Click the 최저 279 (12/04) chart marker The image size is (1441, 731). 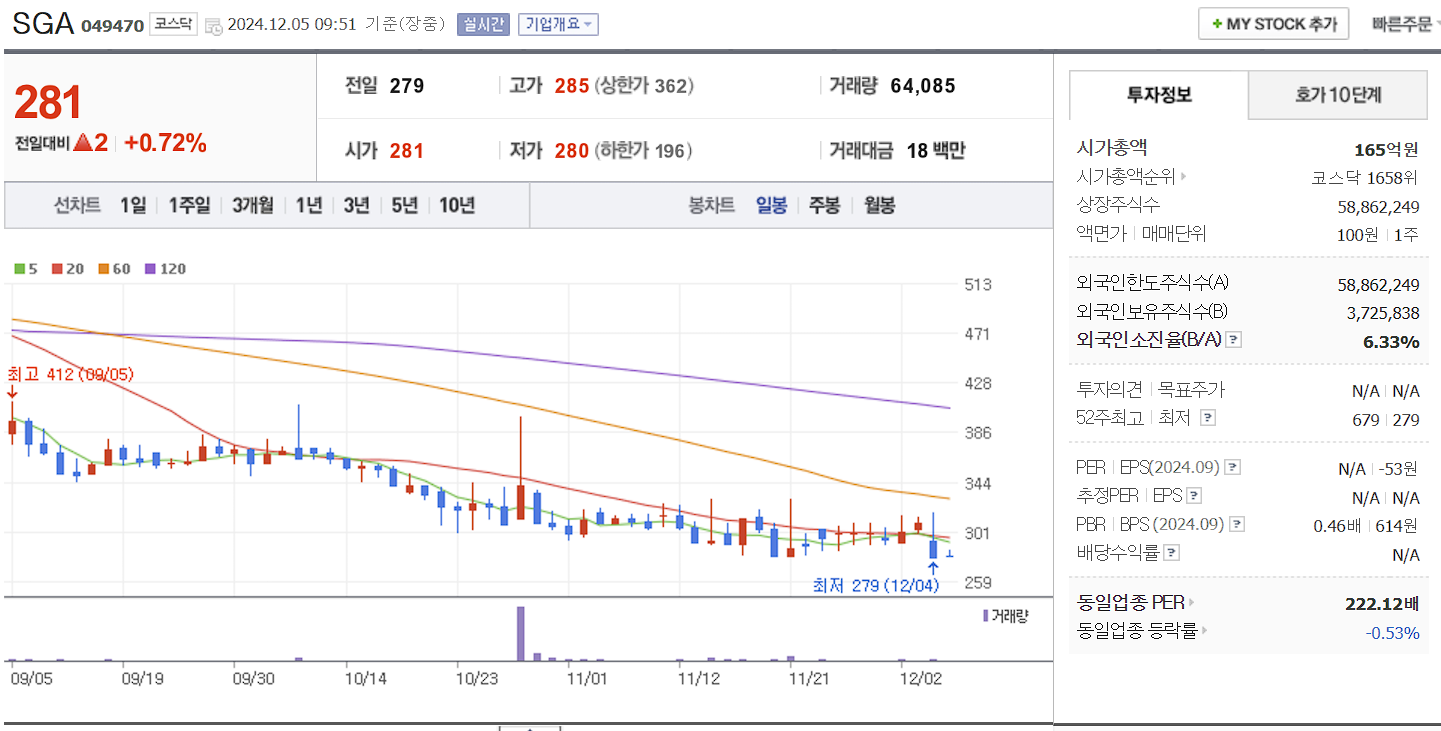tap(877, 586)
